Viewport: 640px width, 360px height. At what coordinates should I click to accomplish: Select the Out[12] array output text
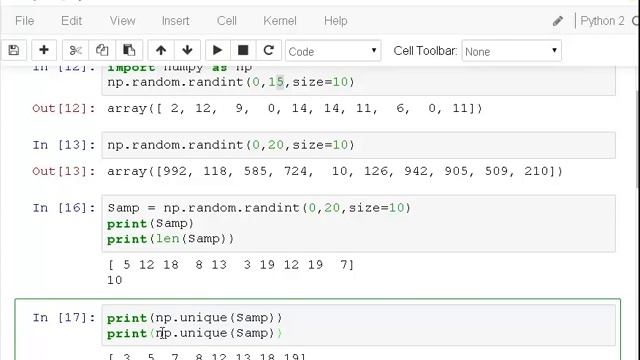(295, 109)
